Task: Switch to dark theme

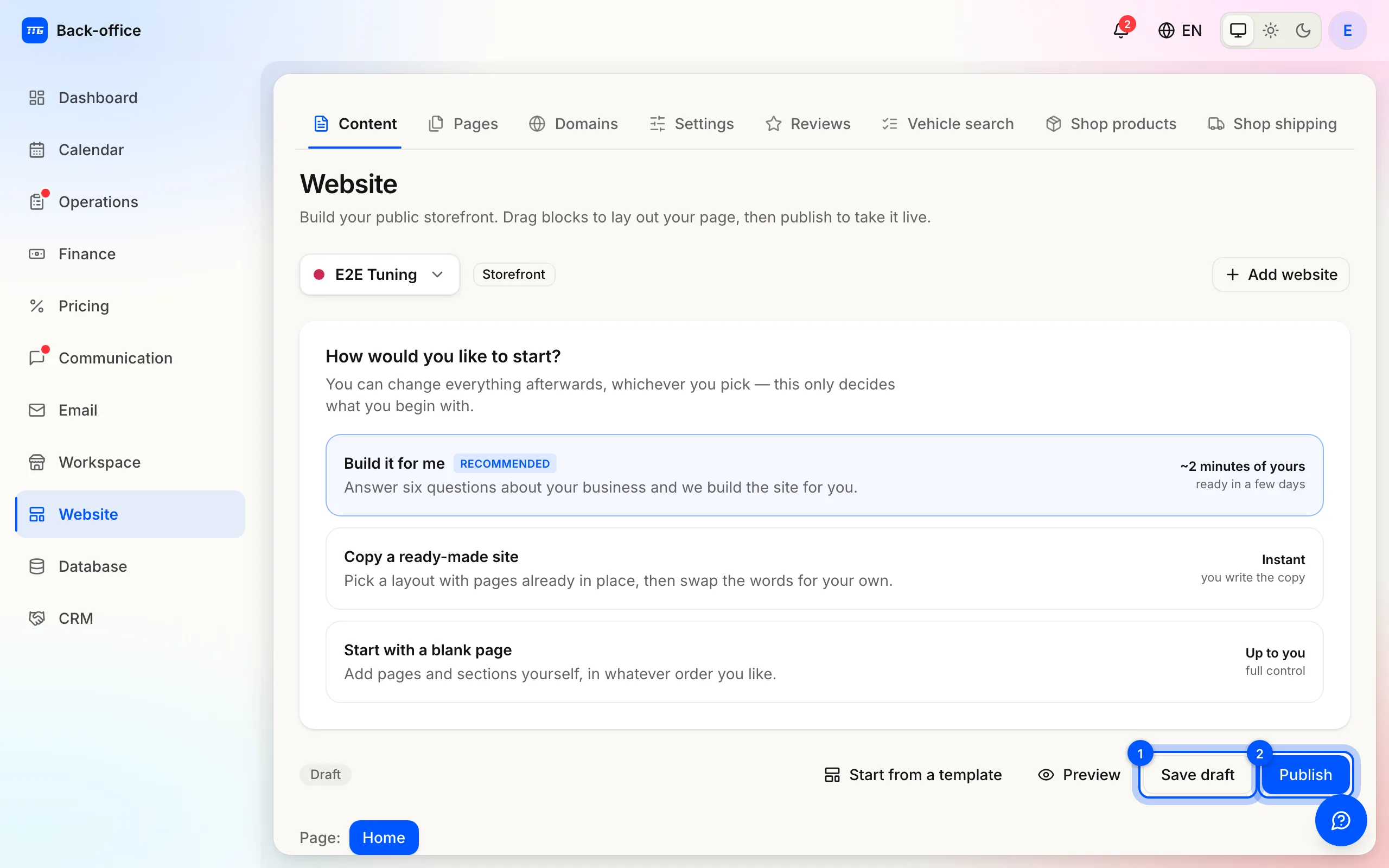Action: pyautogui.click(x=1303, y=30)
